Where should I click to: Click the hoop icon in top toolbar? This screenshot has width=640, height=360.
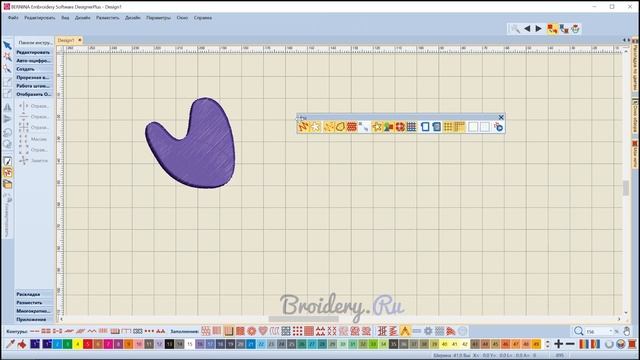[576, 29]
